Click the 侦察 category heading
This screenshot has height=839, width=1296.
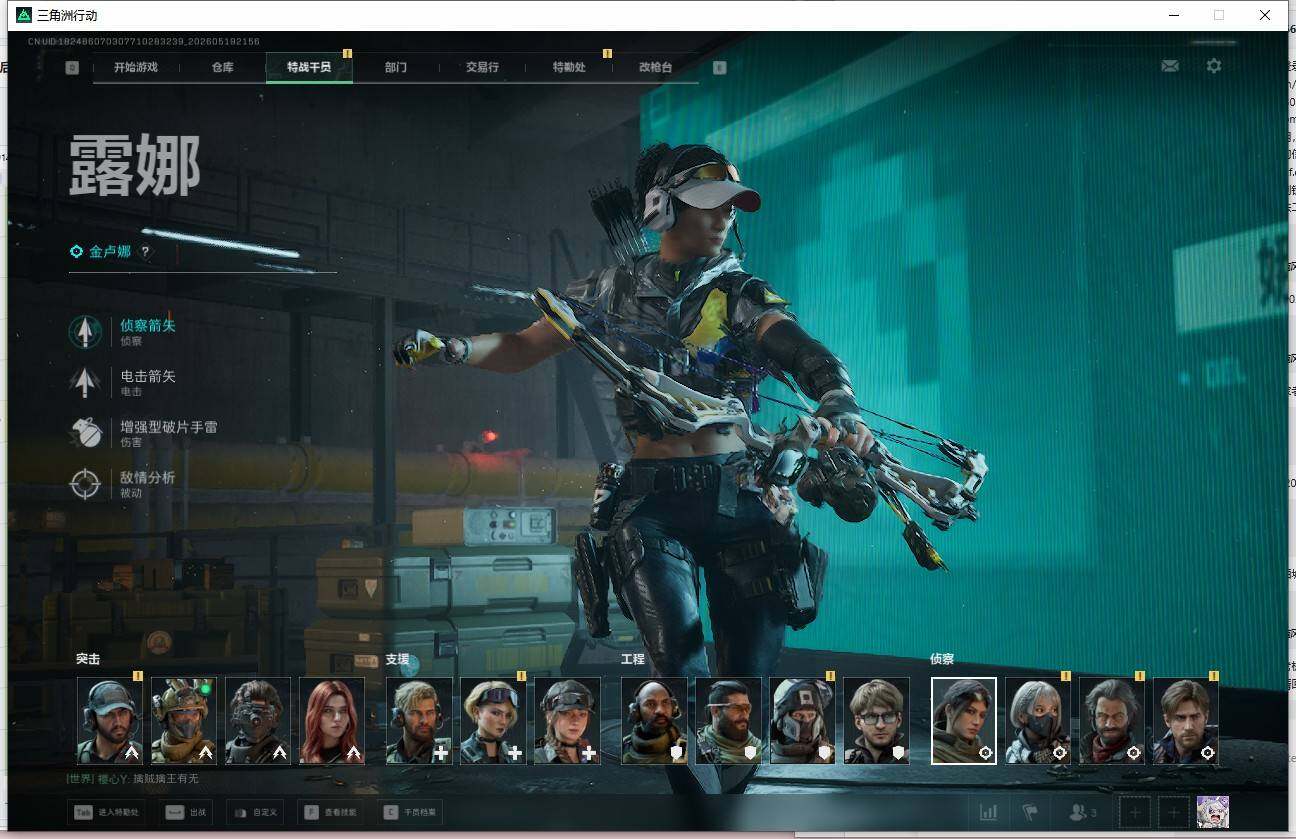[942, 659]
